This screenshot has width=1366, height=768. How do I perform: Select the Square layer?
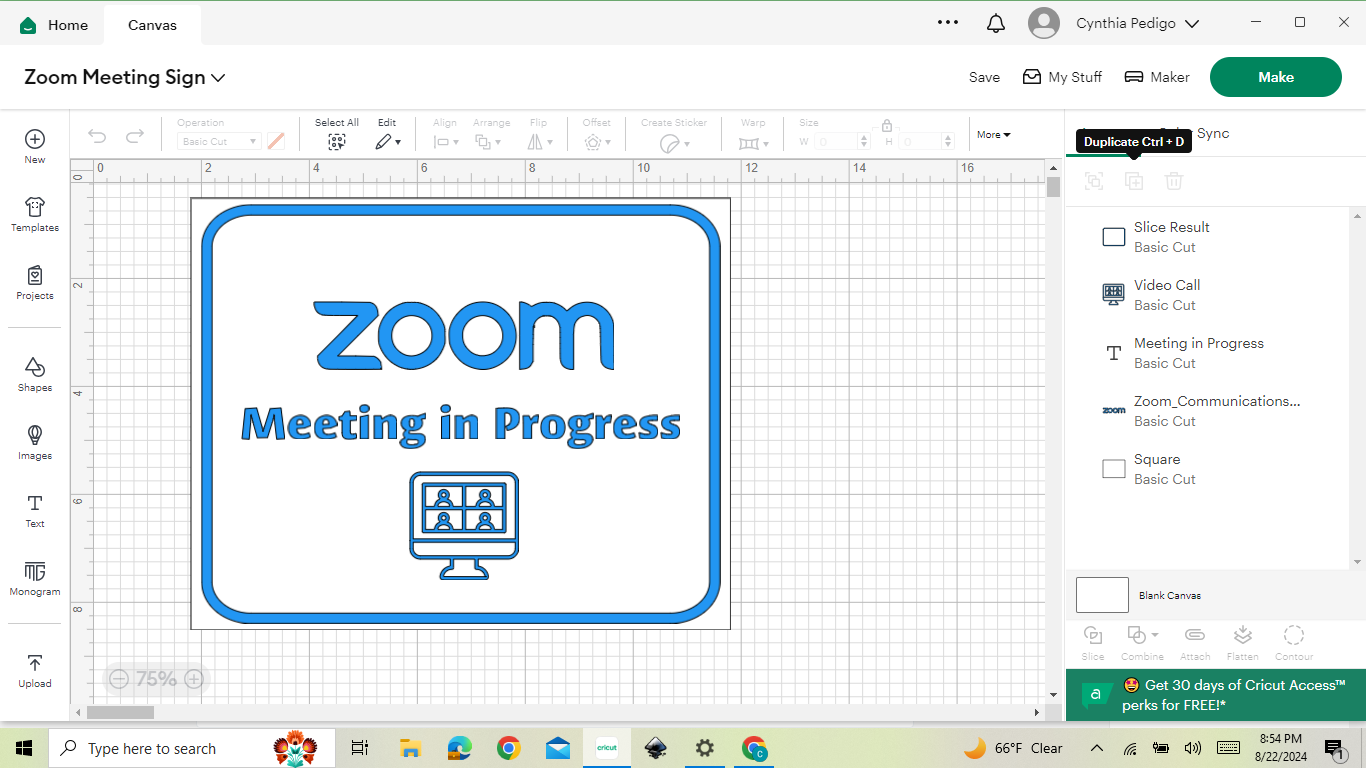click(x=1208, y=469)
